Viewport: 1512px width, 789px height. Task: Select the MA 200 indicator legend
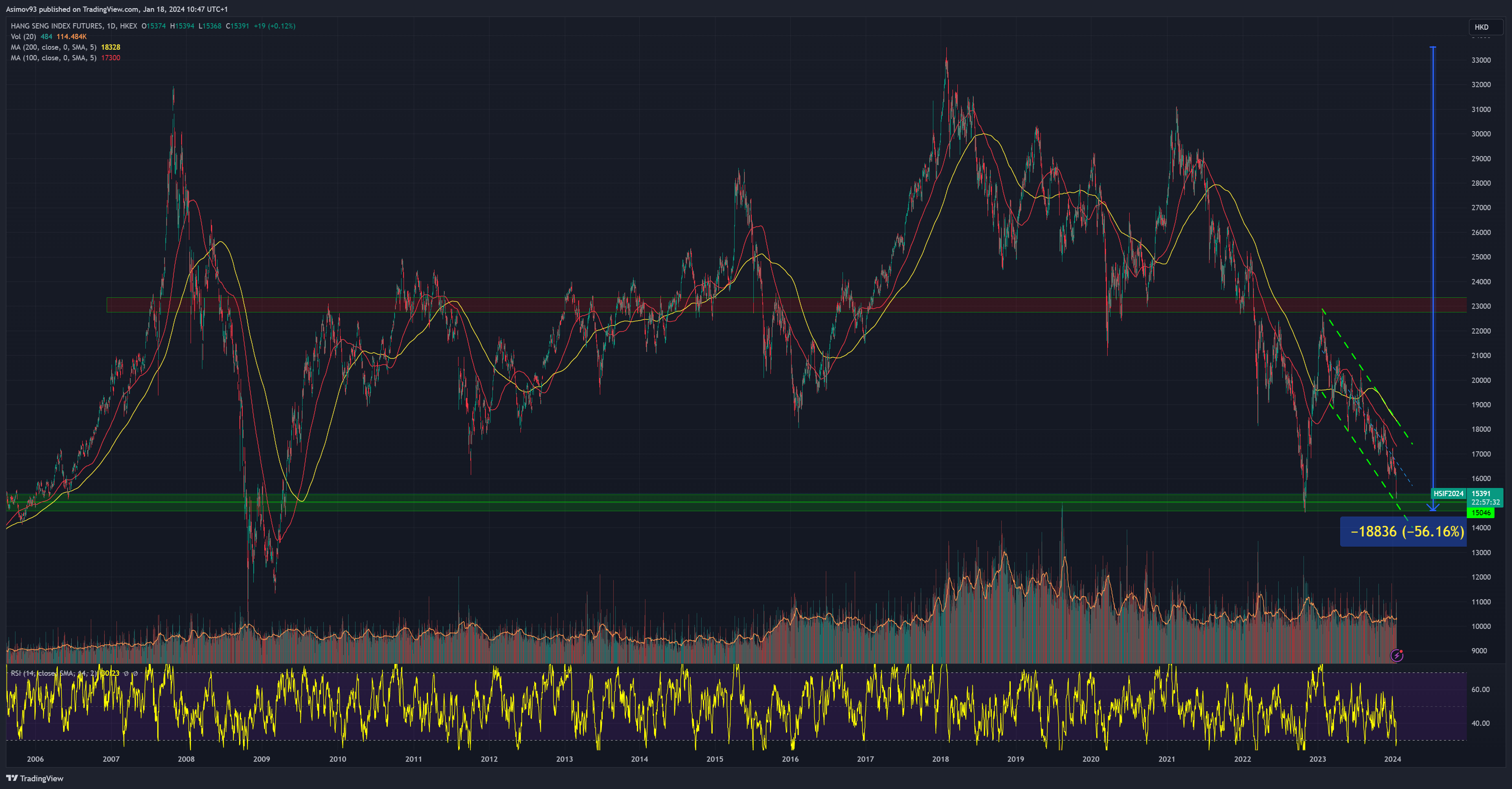pyautogui.click(x=53, y=47)
